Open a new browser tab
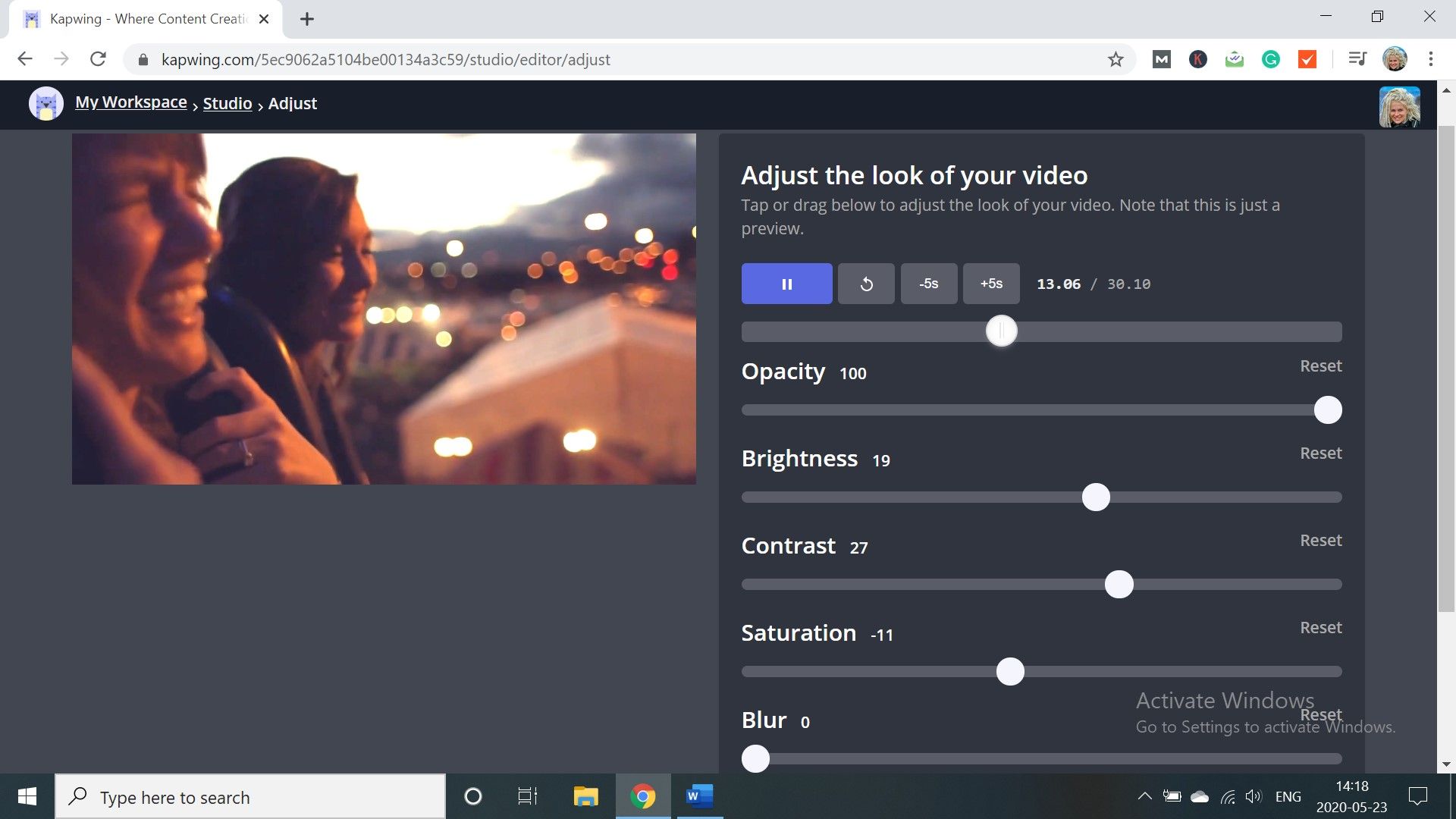Screen dimensions: 1456x819 pos(306,19)
